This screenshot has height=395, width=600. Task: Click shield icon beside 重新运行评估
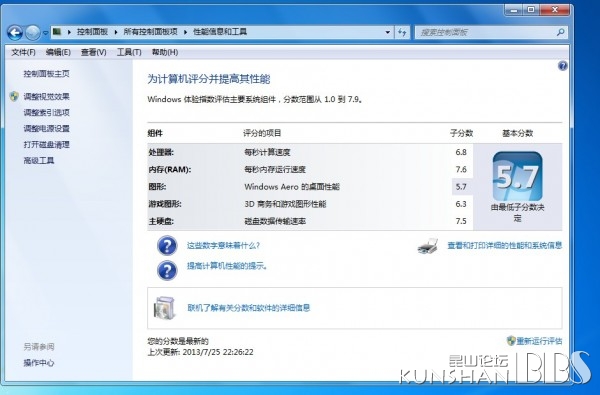pos(511,341)
